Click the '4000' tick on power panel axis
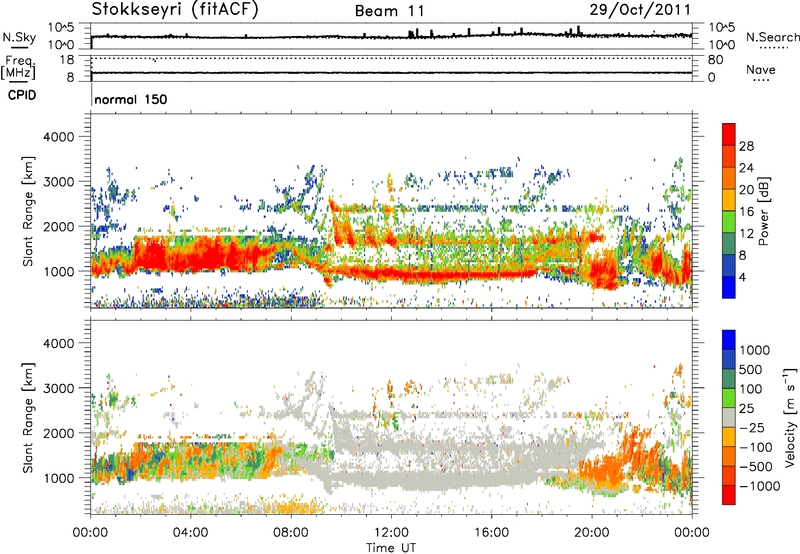The height and width of the screenshot is (554, 800). point(58,137)
